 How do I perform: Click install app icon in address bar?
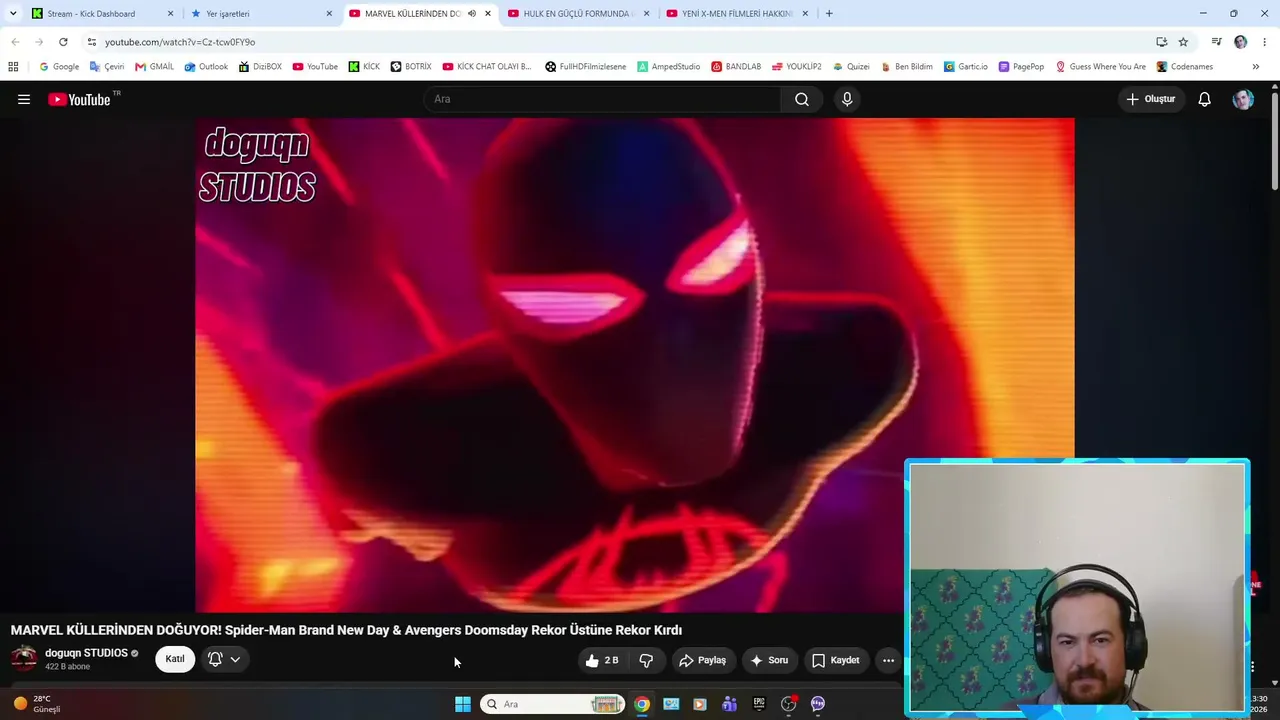tap(1161, 42)
